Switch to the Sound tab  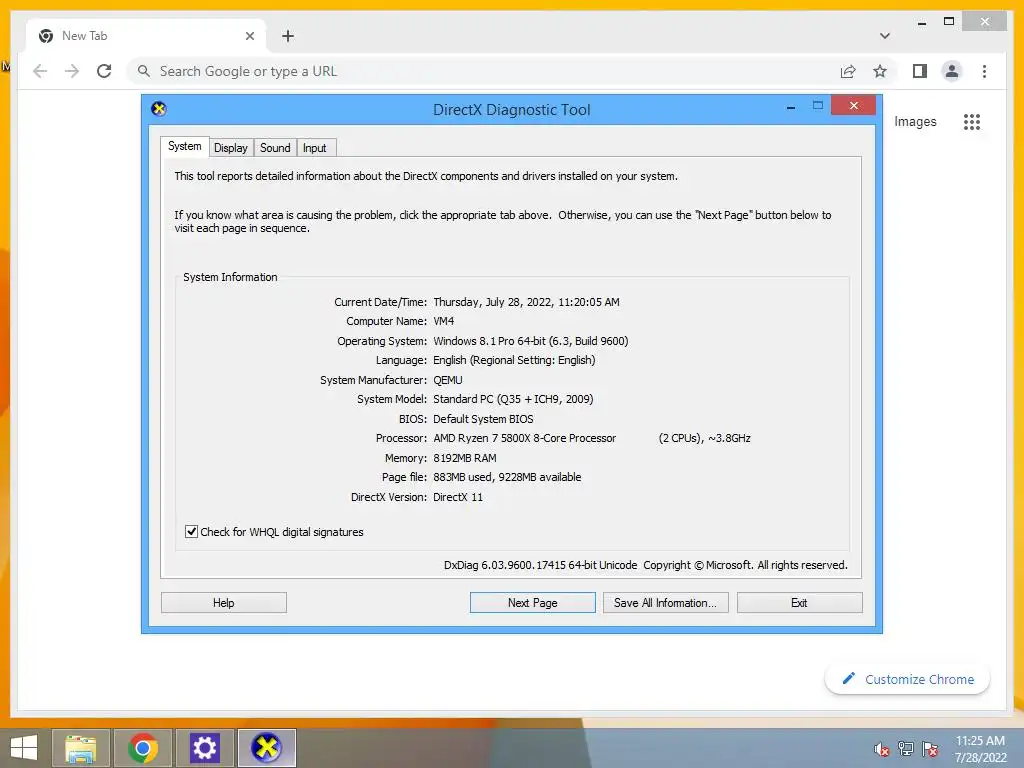point(275,148)
